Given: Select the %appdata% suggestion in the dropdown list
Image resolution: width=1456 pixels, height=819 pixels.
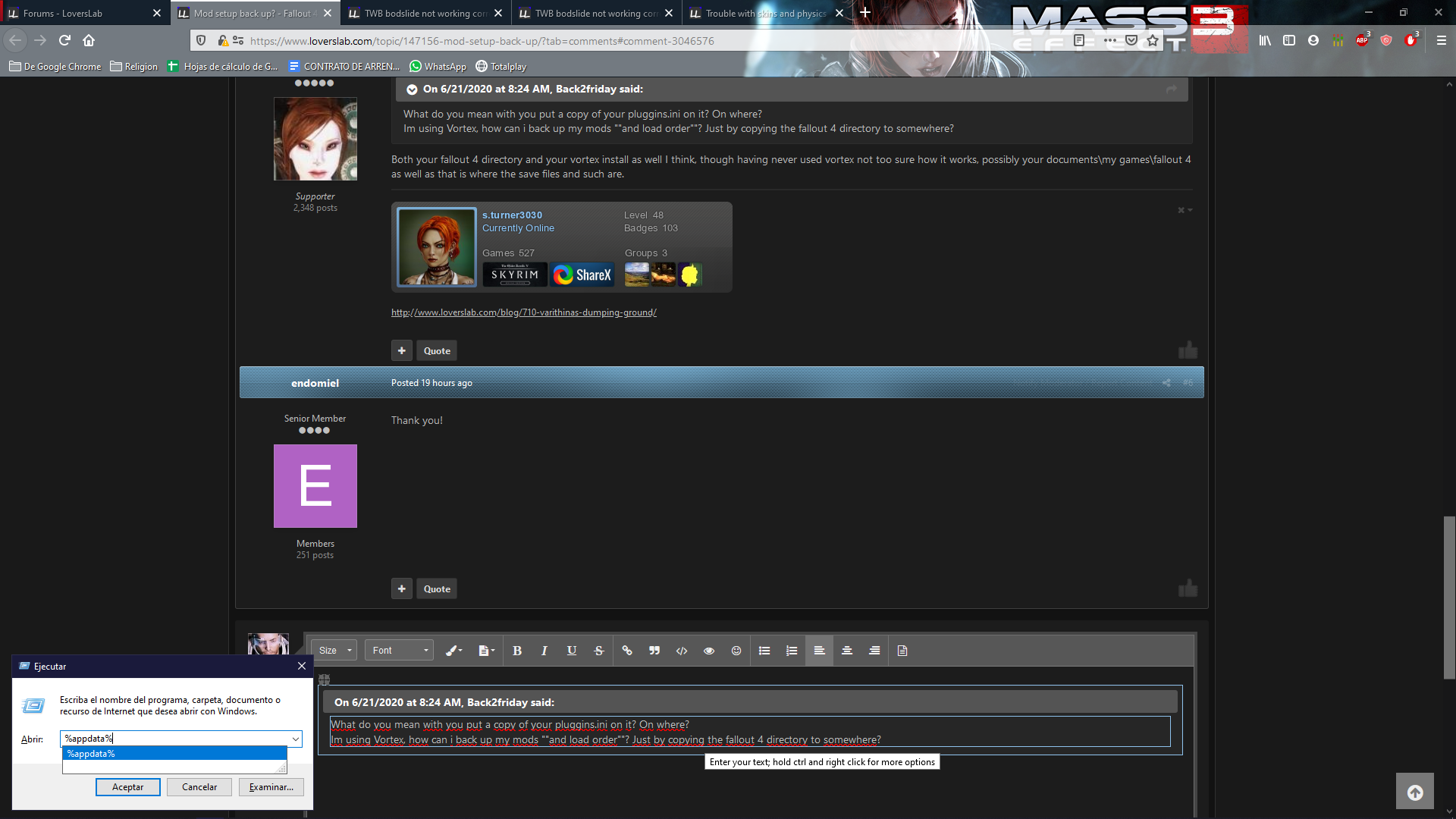Looking at the screenshot, I should pyautogui.click(x=174, y=754).
